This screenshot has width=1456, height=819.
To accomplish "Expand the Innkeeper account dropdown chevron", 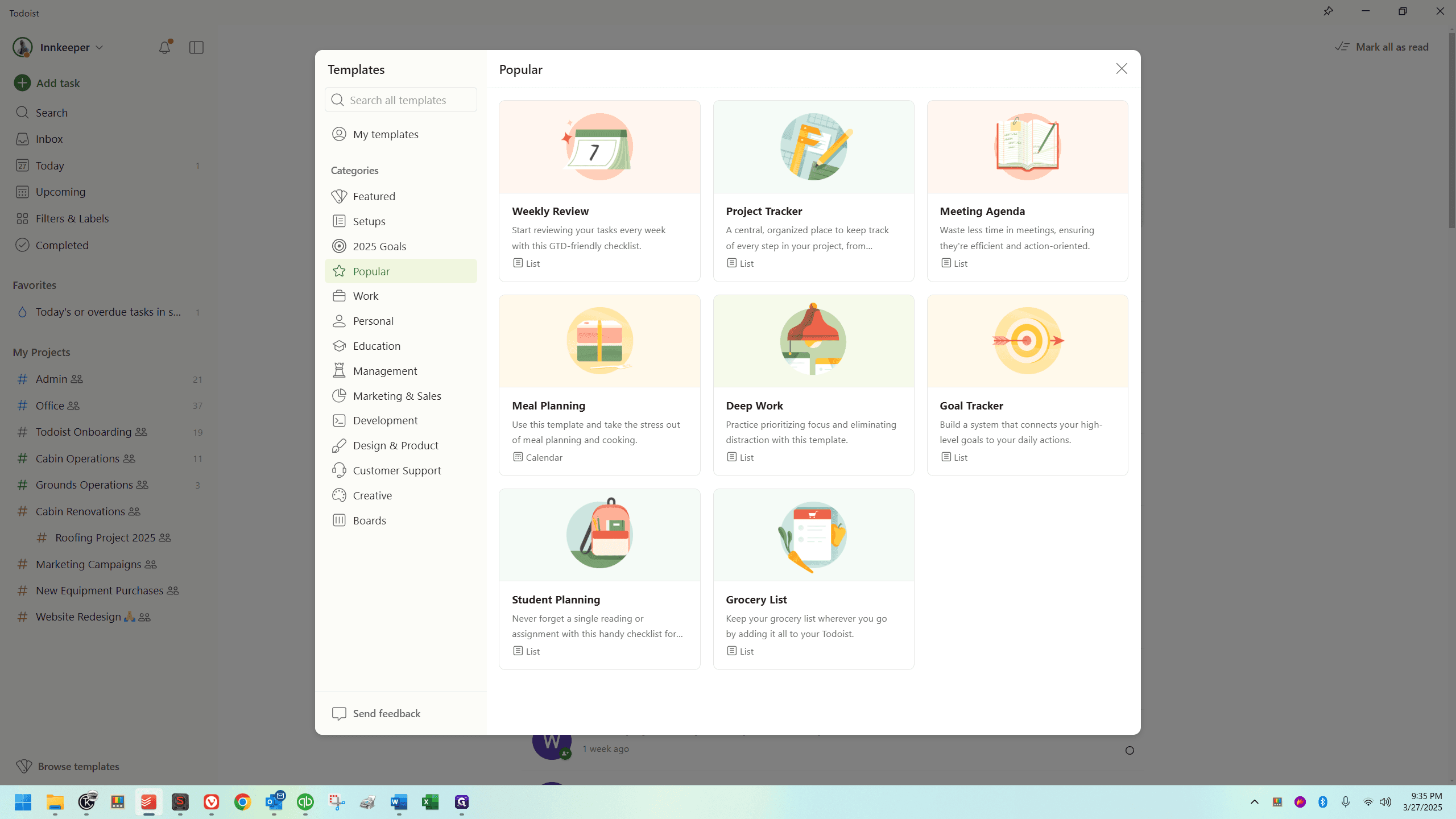I will tap(100, 48).
